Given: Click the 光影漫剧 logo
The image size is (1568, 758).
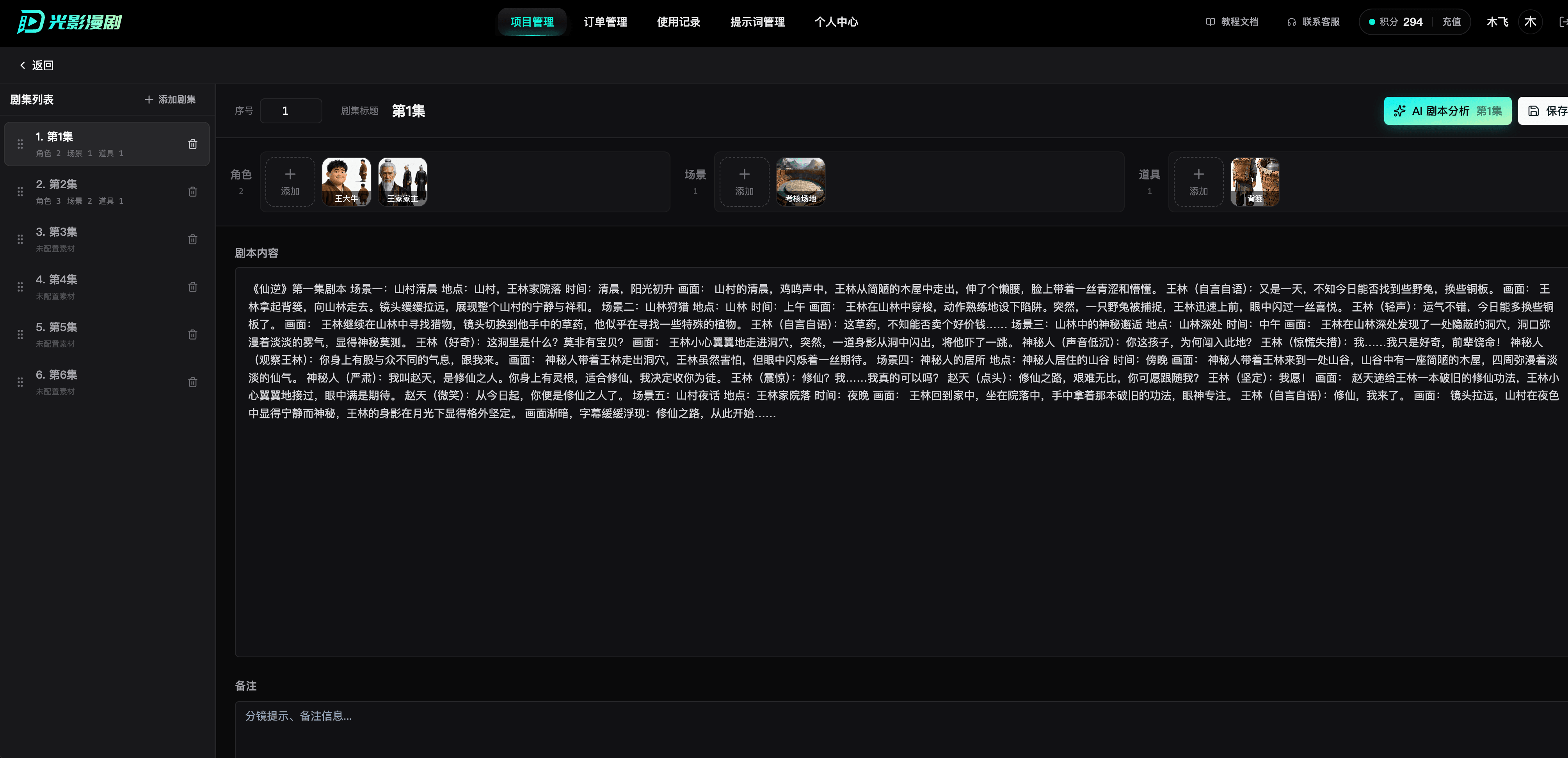Looking at the screenshot, I should coord(69,22).
